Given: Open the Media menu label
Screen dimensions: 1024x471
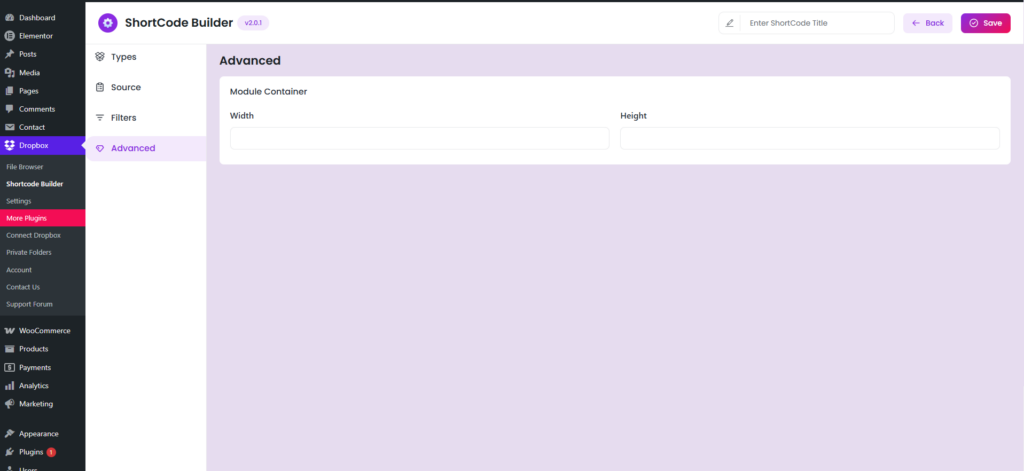Looking at the screenshot, I should pos(29,73).
